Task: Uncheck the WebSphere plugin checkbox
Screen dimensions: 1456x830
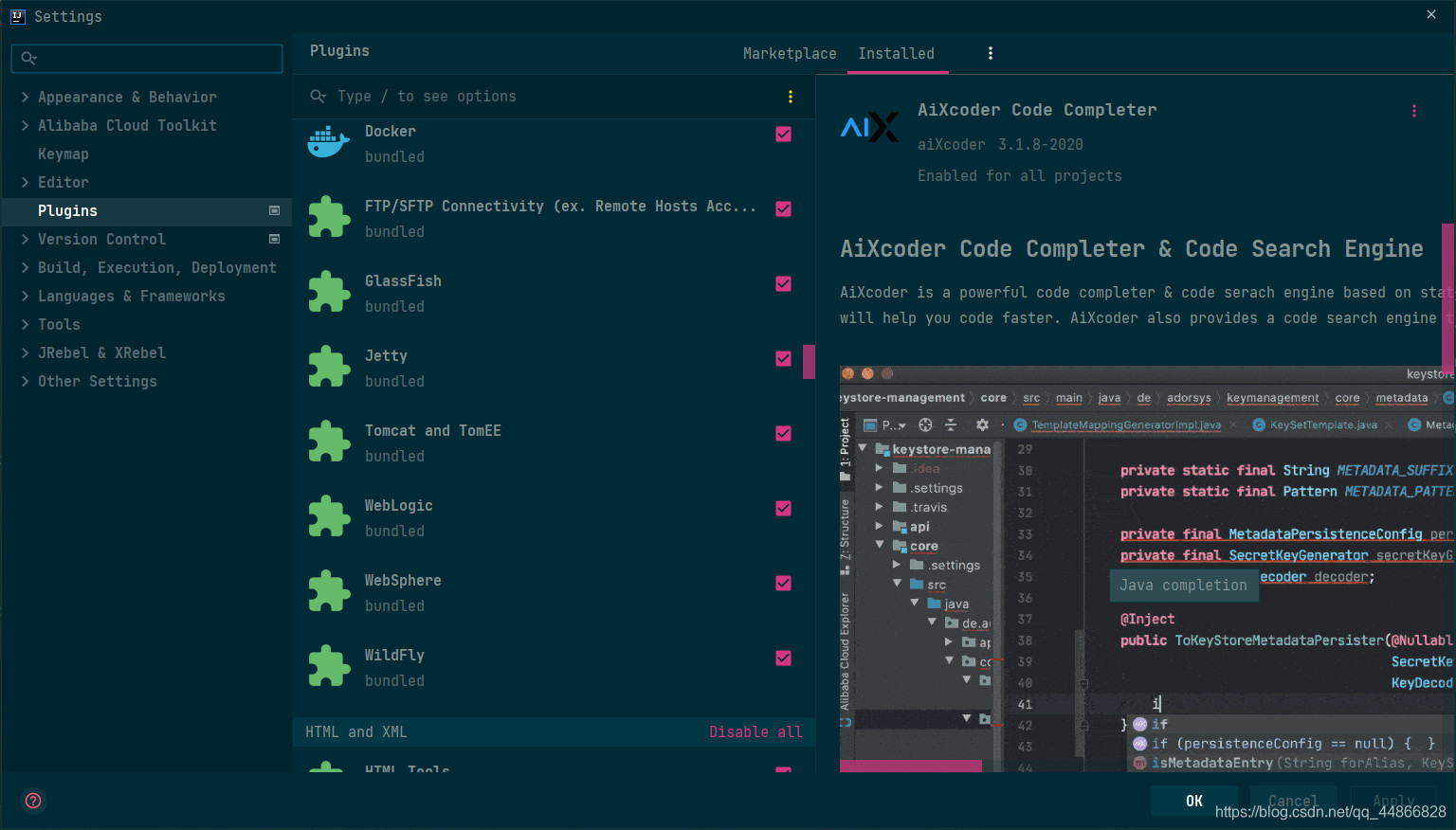Action: [783, 583]
